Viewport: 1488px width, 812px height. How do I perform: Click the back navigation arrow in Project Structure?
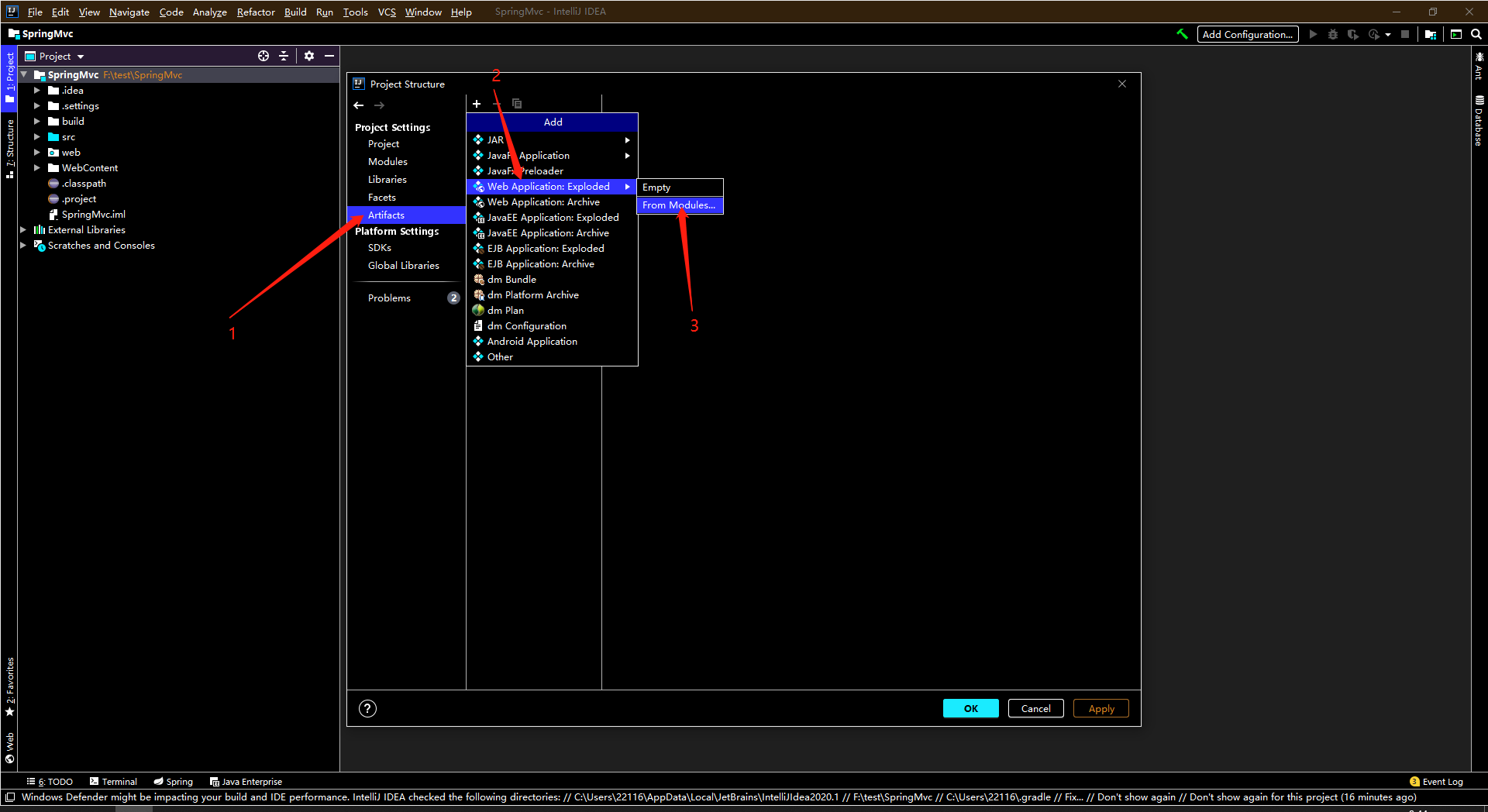358,105
